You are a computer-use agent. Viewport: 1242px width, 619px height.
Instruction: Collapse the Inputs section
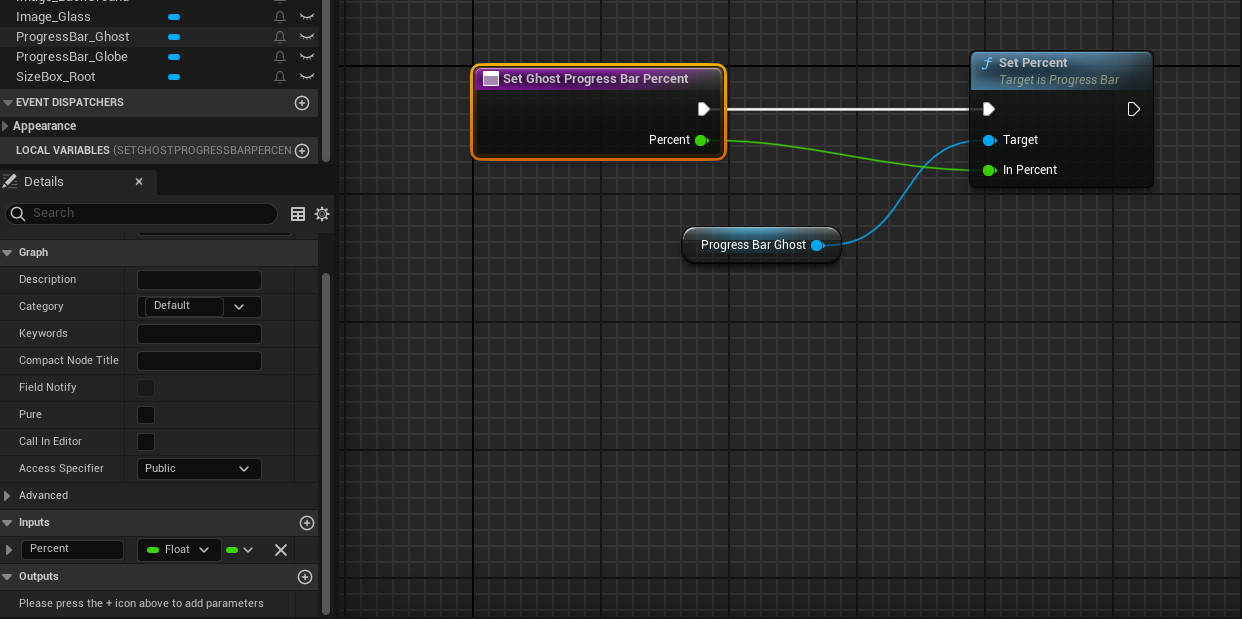pos(7,523)
